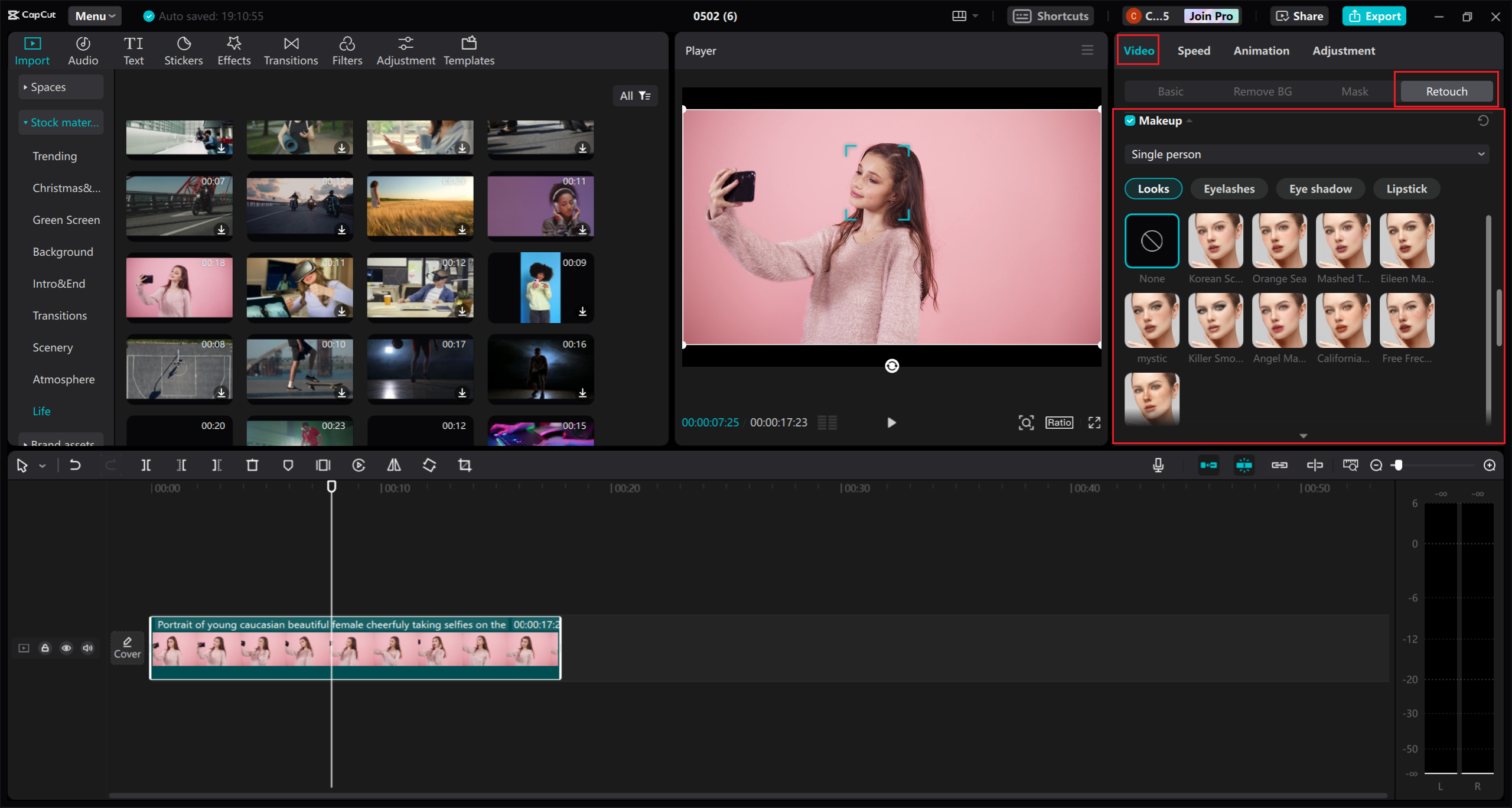Open the Transitions panel in the media bar
This screenshot has height=808, width=1512.
click(291, 50)
